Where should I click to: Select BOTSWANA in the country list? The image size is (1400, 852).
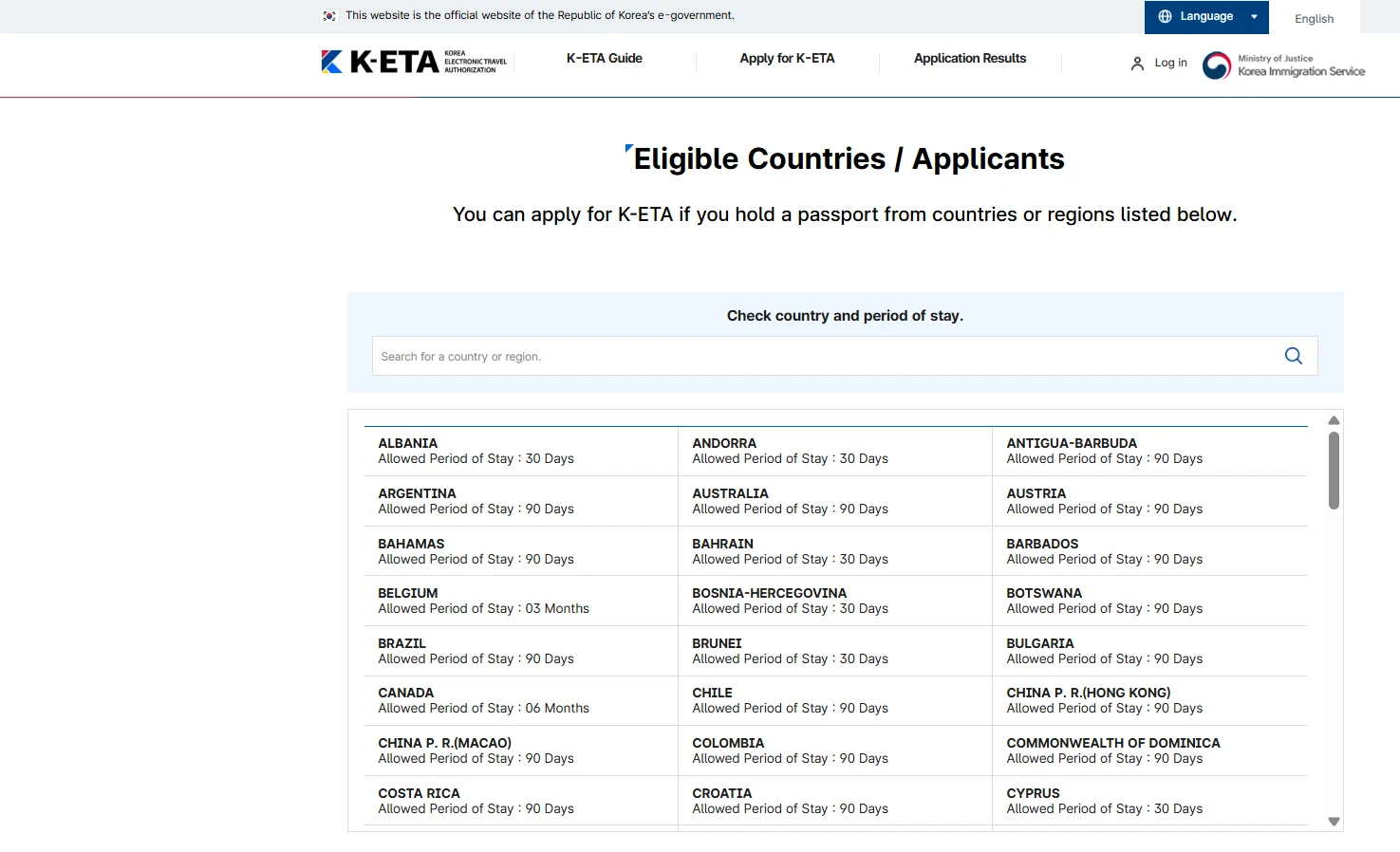coord(1149,601)
